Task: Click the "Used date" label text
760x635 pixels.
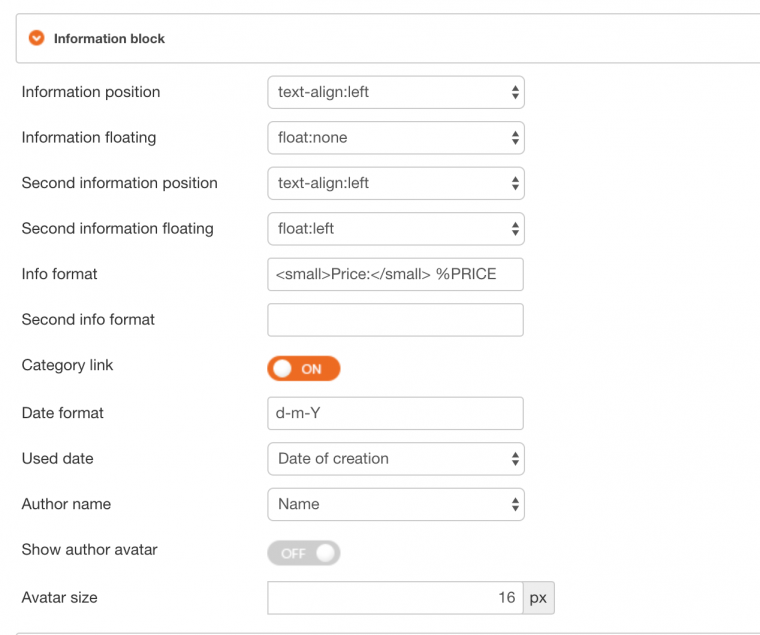Action: pyautogui.click(x=57, y=458)
